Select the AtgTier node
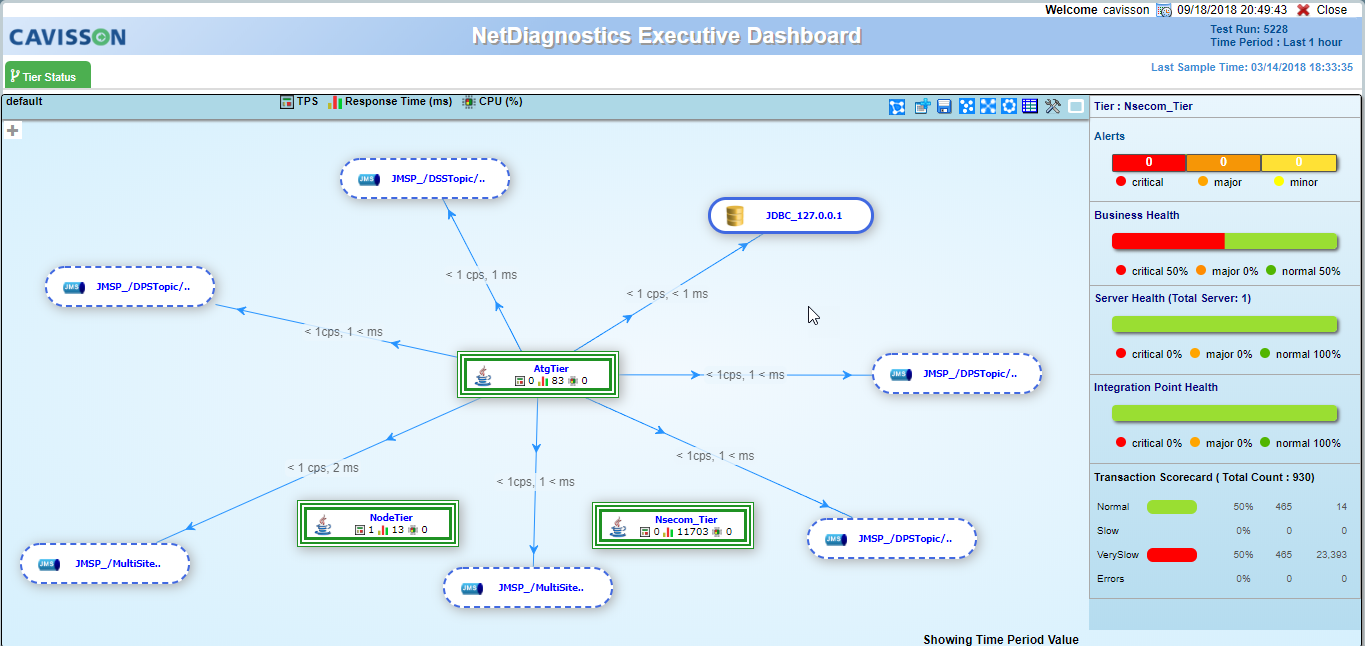Viewport: 1365px width, 646px height. point(540,375)
